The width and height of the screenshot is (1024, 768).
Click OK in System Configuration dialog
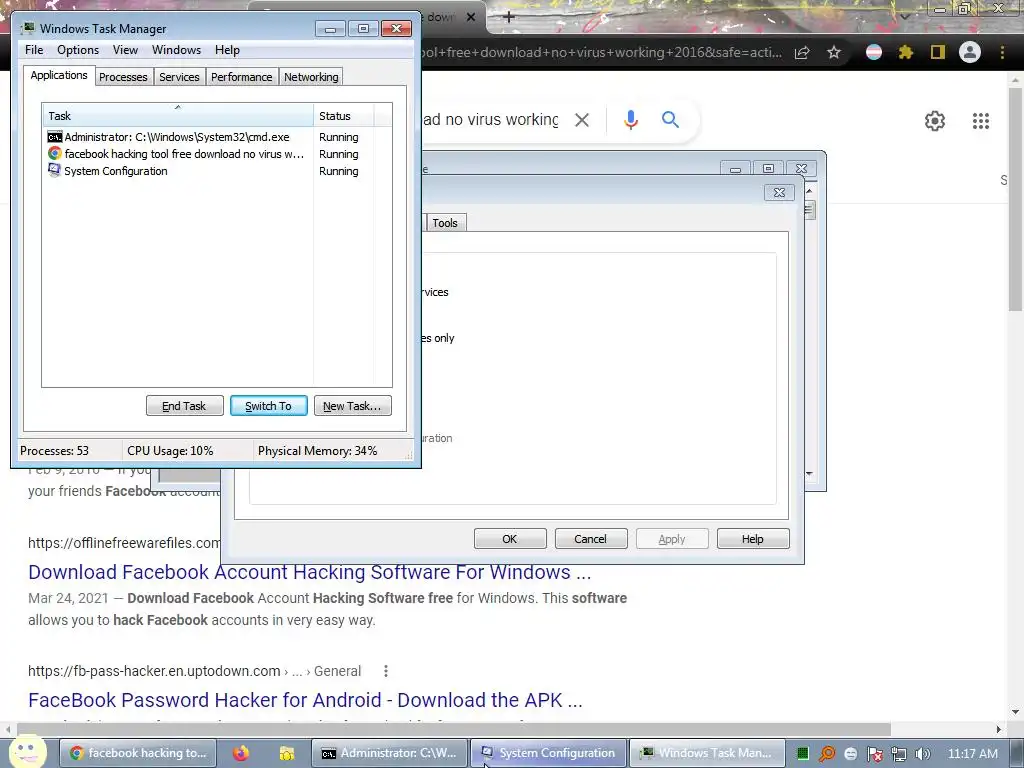pyautogui.click(x=510, y=539)
